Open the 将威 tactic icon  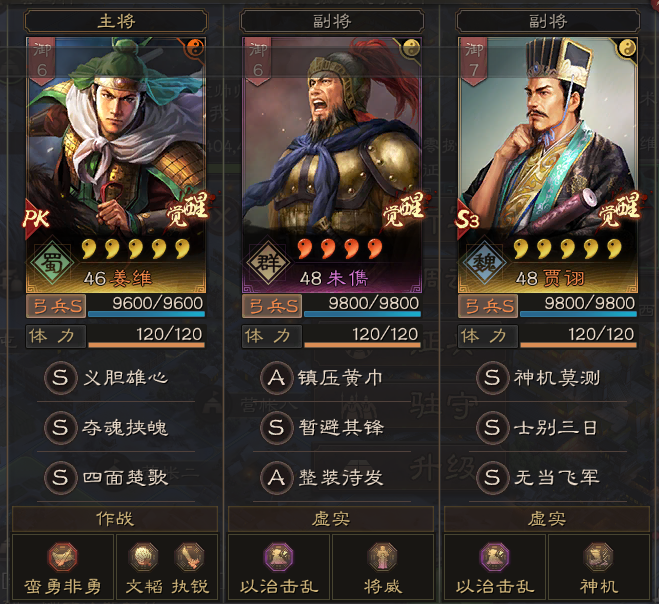(382, 557)
